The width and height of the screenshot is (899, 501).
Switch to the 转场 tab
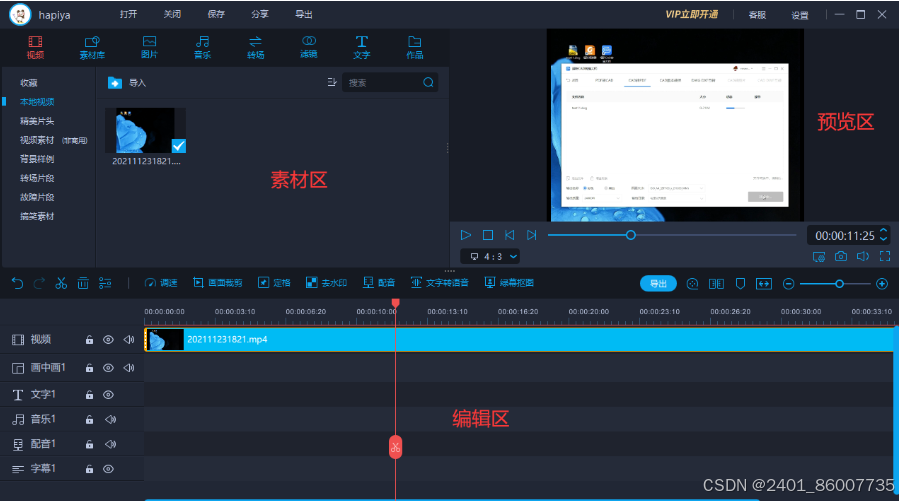pos(256,48)
